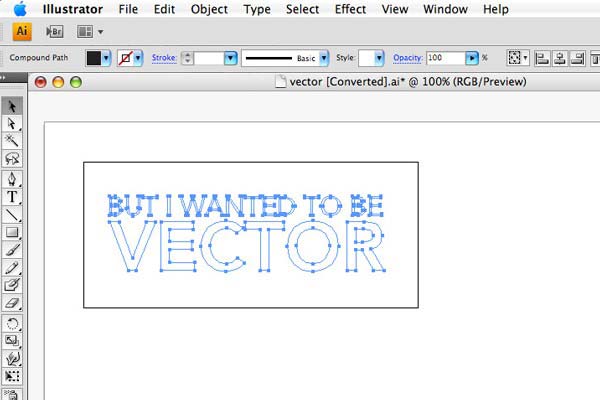The height and width of the screenshot is (400, 600).
Task: Select the Lasso tool
Action: 12,158
